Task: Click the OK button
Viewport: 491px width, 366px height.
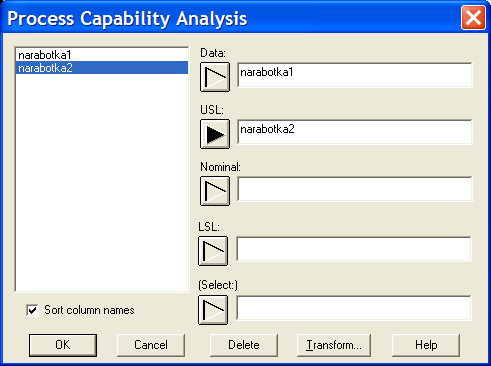Action: pyautogui.click(x=63, y=345)
